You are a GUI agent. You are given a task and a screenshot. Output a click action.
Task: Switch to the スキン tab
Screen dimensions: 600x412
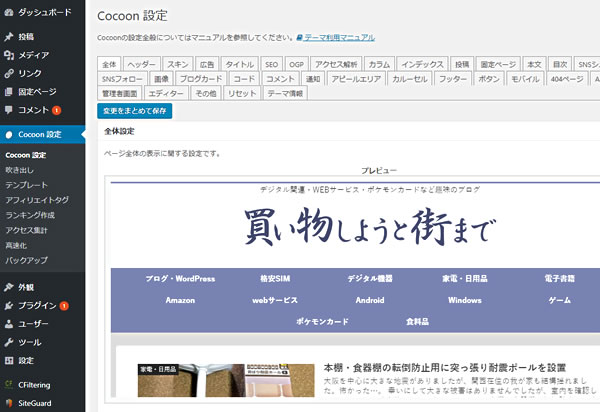(x=178, y=64)
